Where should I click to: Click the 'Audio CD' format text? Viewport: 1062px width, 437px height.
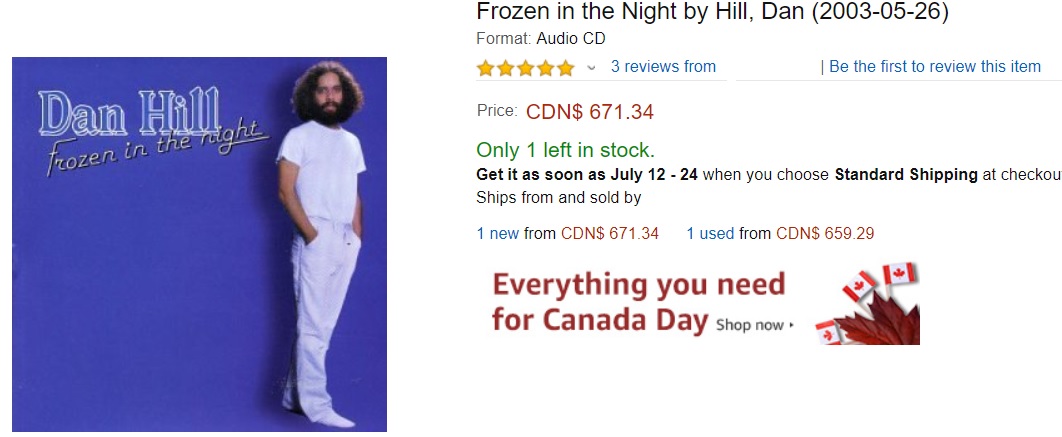click(x=571, y=39)
